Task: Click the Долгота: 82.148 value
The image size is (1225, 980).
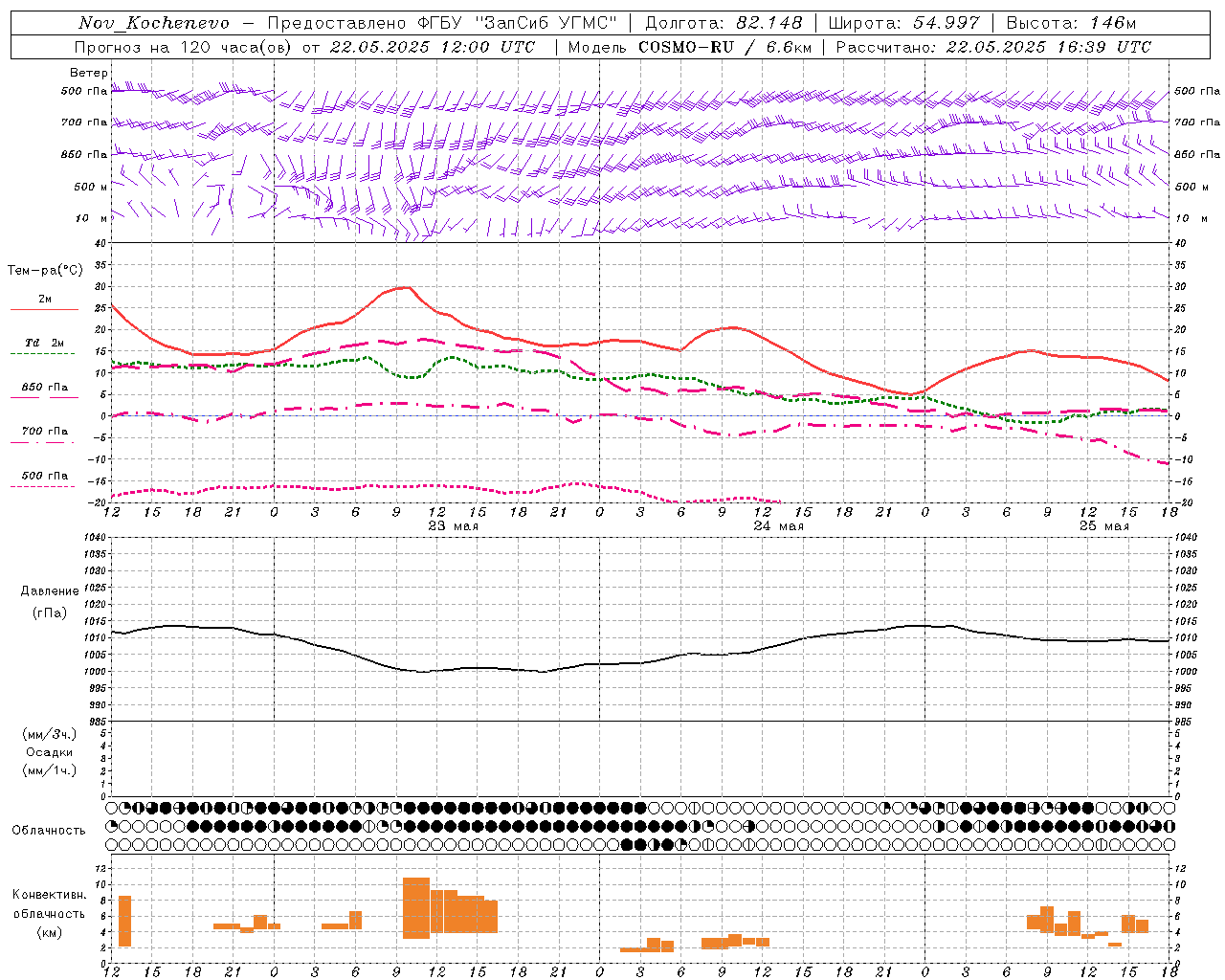Action: click(724, 23)
